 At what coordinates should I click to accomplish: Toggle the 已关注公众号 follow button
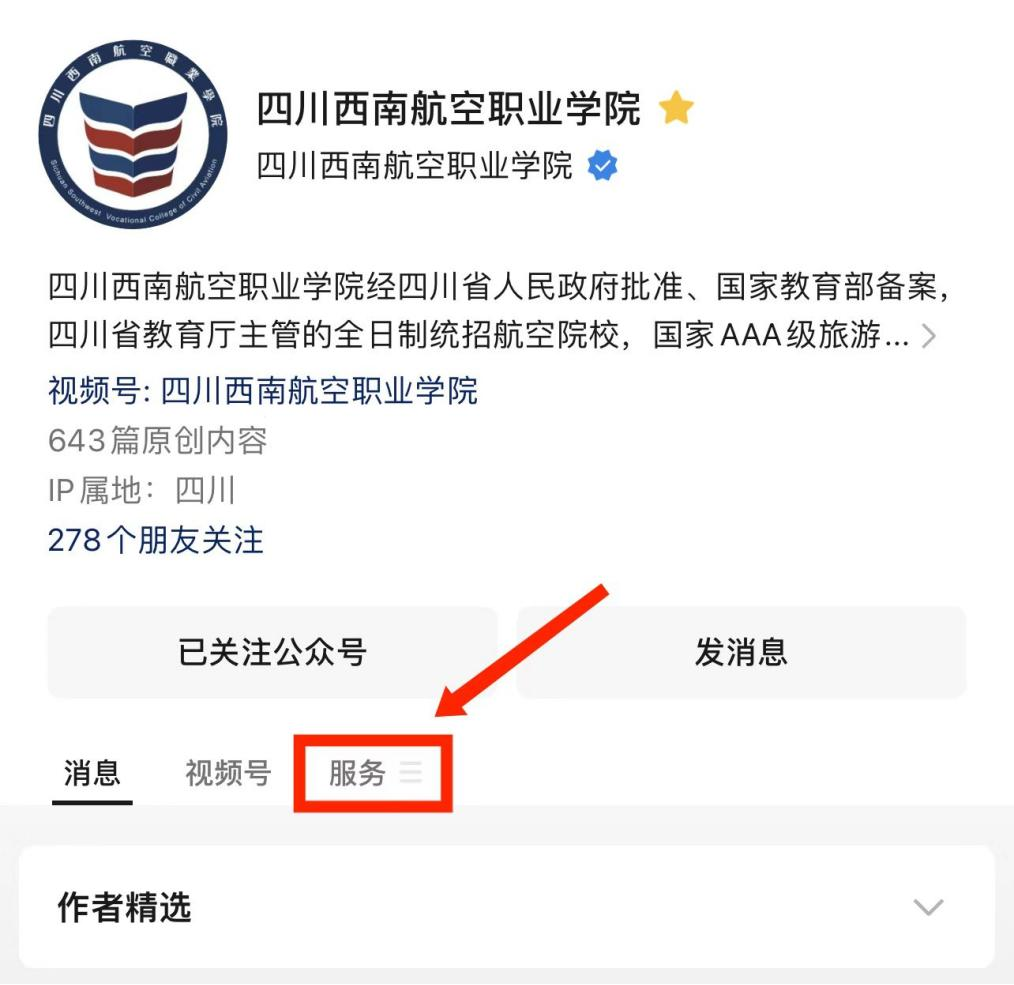tap(272, 652)
